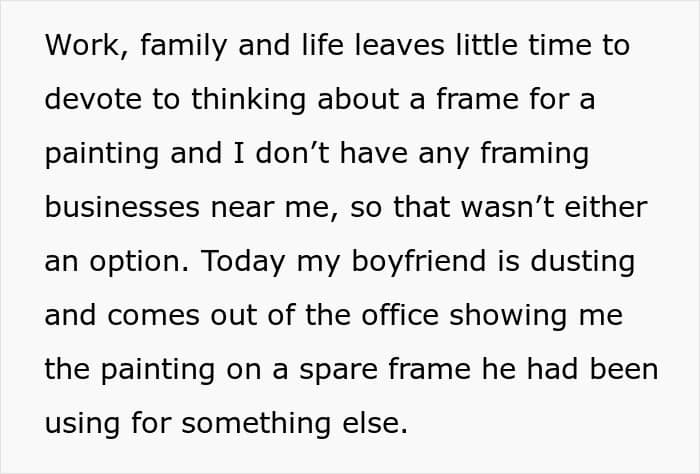Click the word "devote"
The width and height of the screenshot is (700, 474).
pos(93,98)
